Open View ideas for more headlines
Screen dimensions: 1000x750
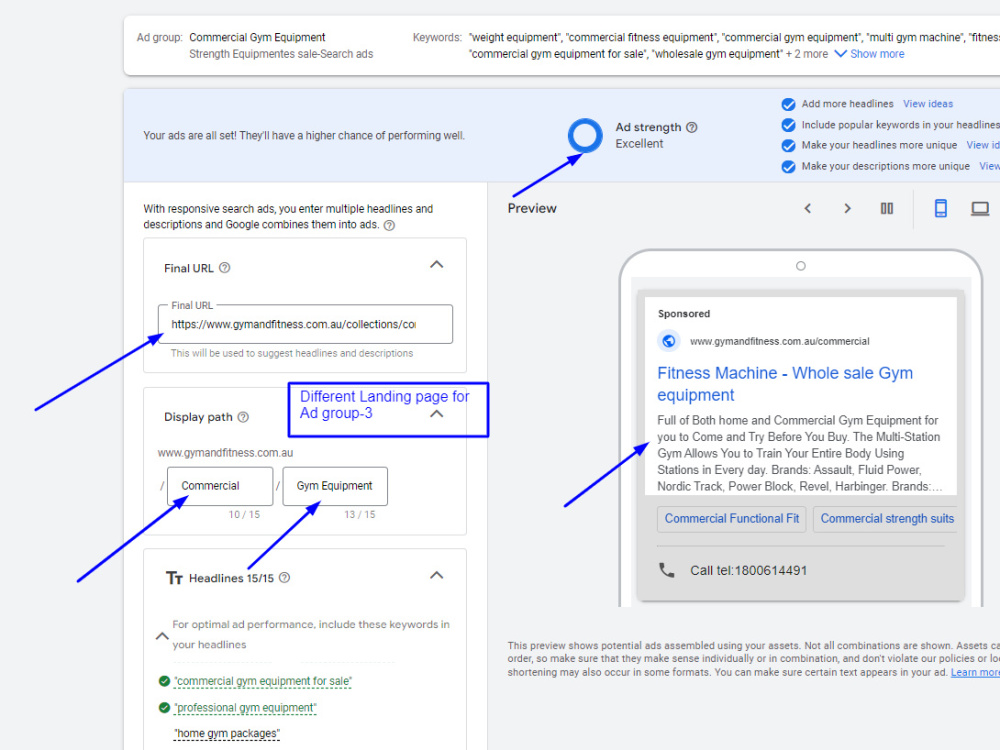[928, 104]
